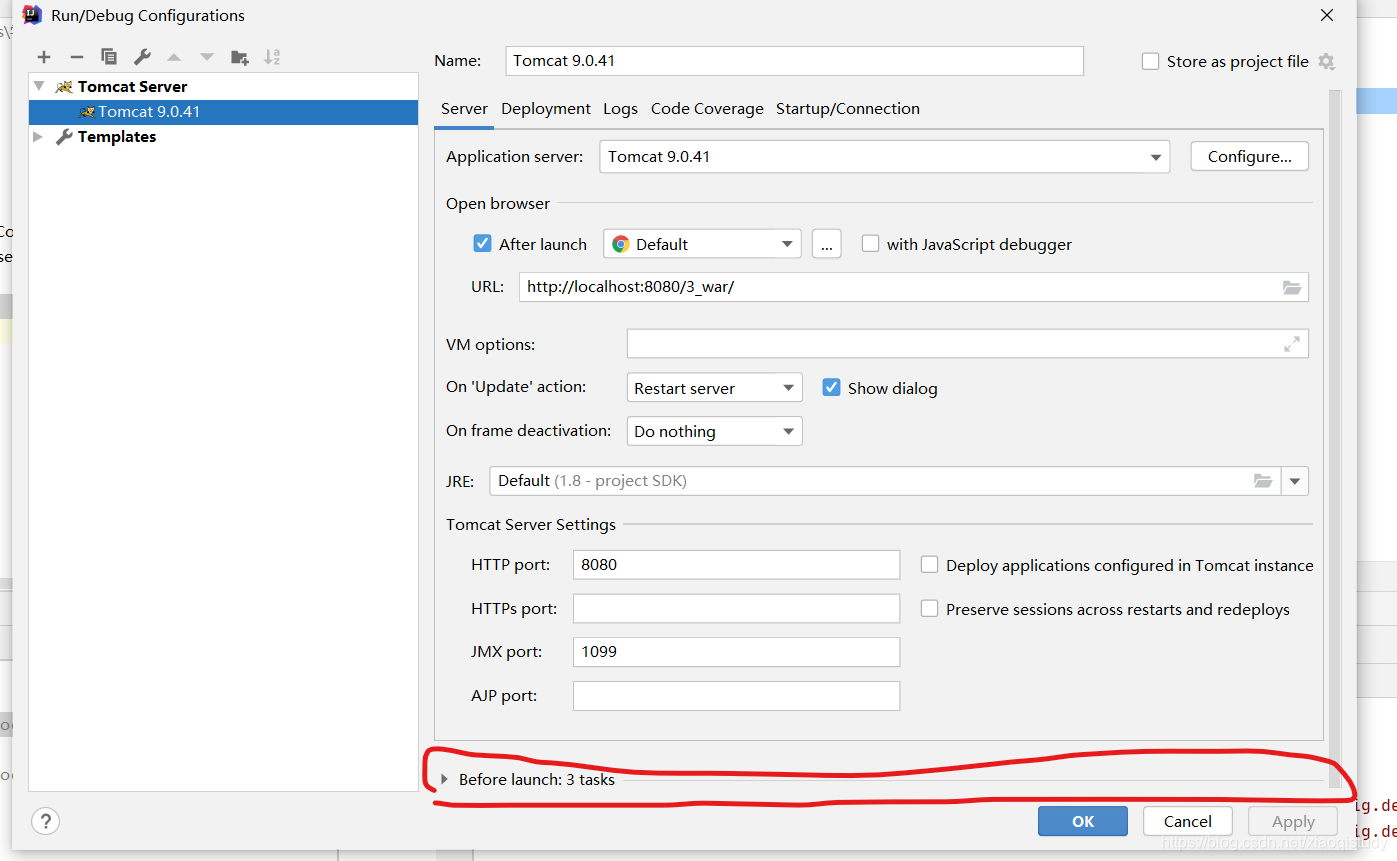Open the JRE dropdown arrow

[x=1295, y=481]
